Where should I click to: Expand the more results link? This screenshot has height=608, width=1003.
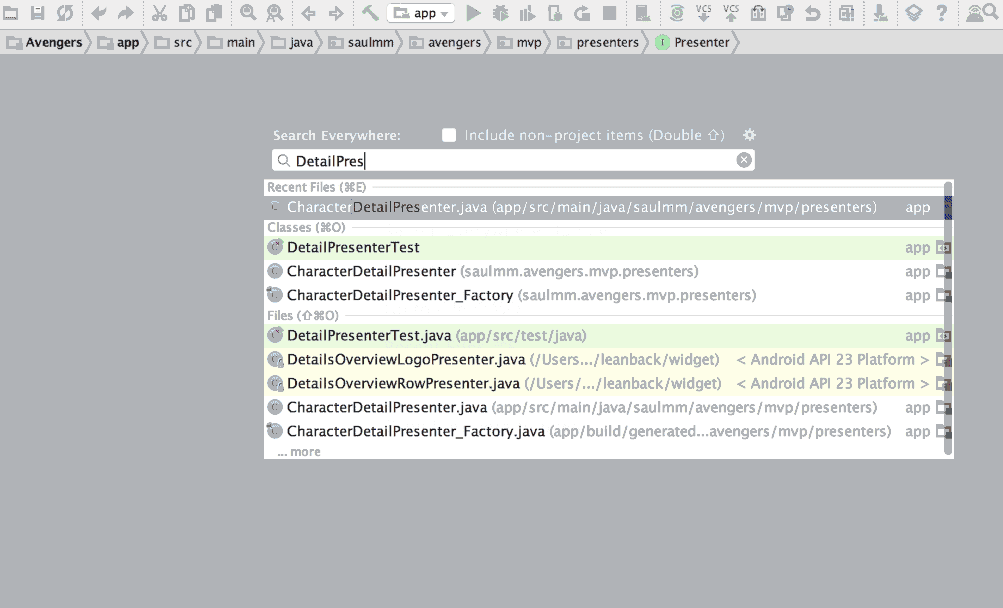pos(297,451)
